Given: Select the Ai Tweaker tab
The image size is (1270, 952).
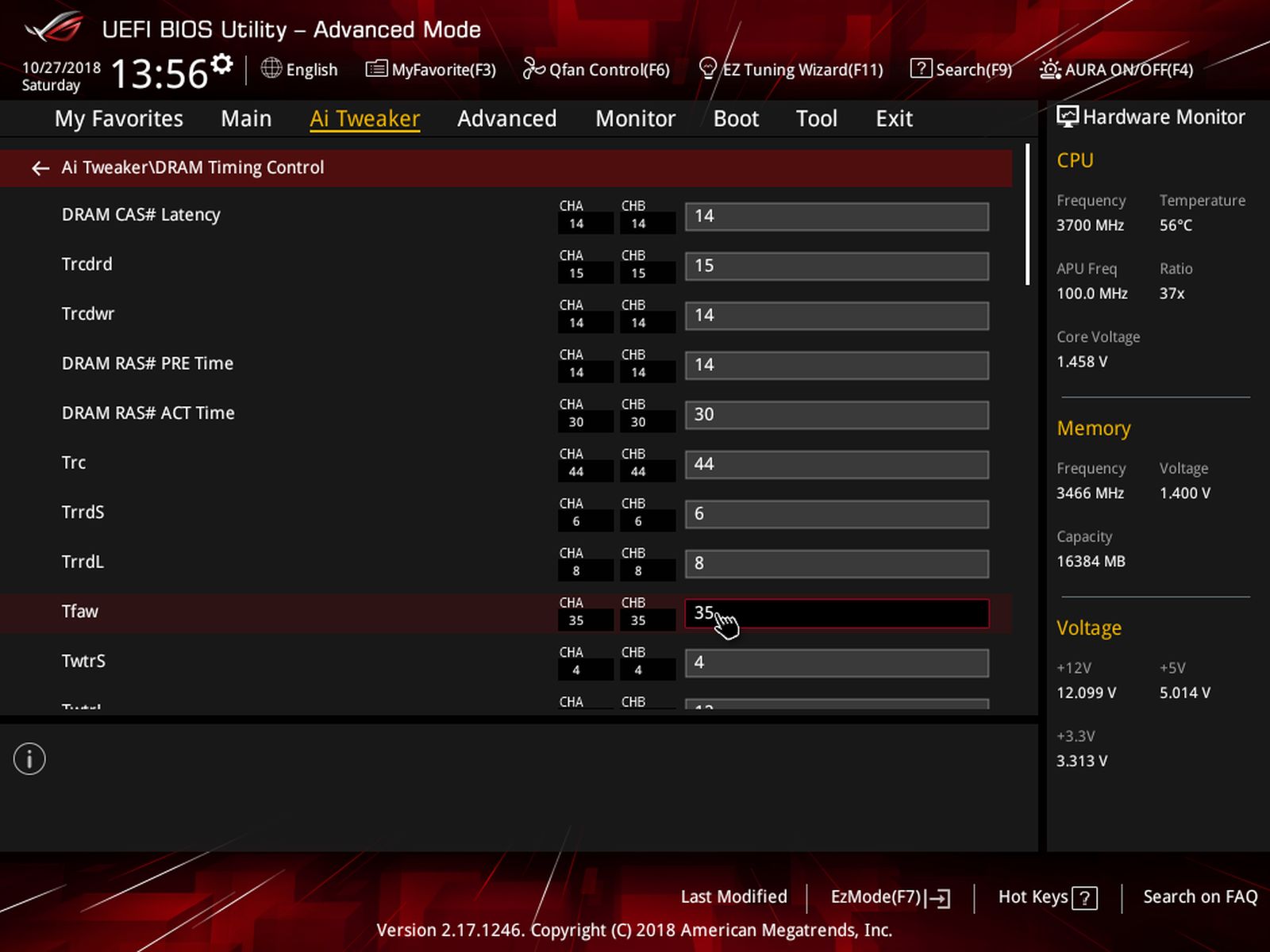Looking at the screenshot, I should click(365, 119).
